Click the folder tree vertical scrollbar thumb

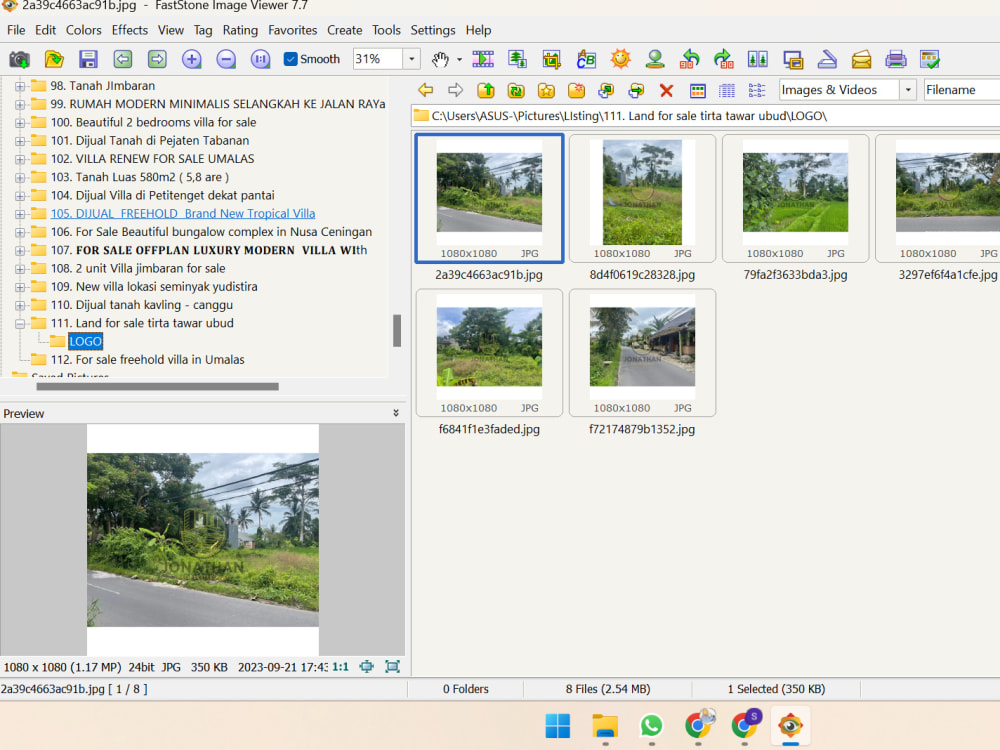click(x=397, y=330)
